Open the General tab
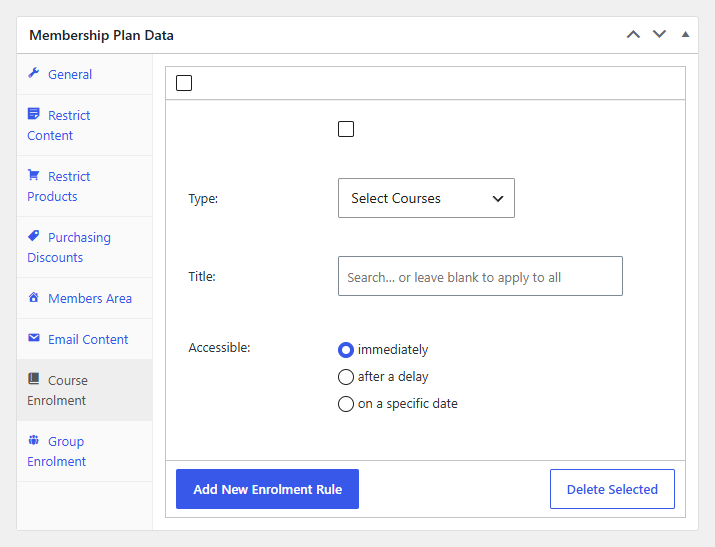 pyautogui.click(x=84, y=74)
